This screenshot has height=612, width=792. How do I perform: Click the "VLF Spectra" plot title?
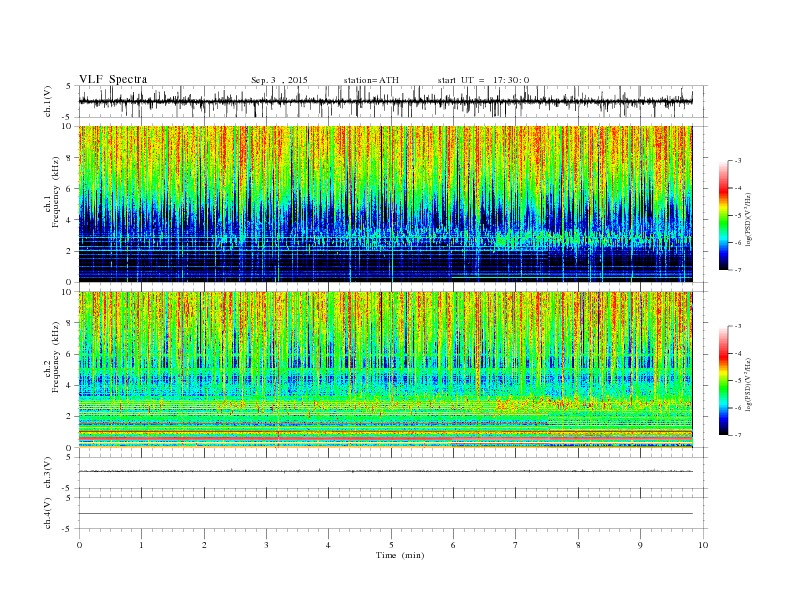tap(113, 79)
